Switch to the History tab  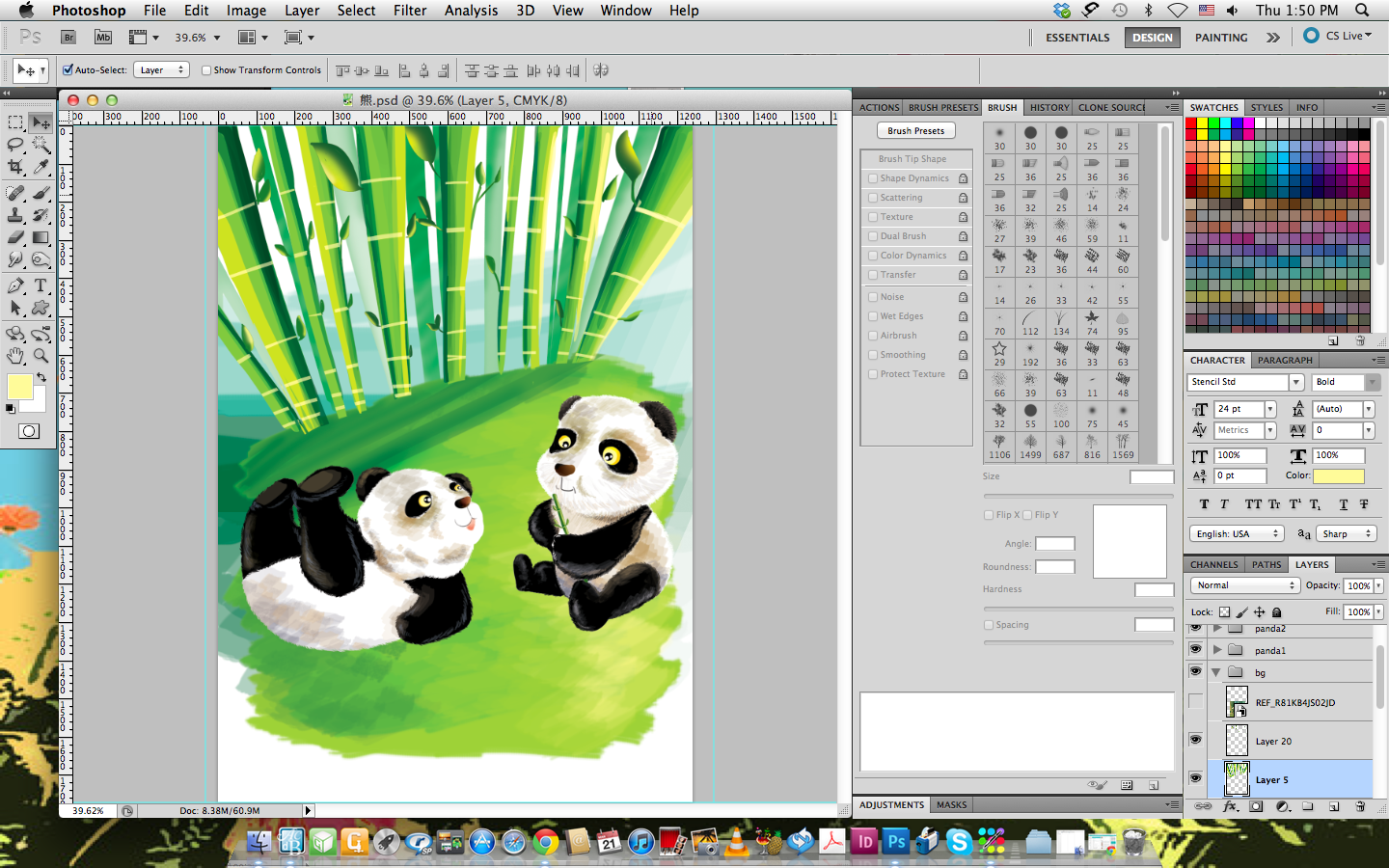[1049, 108]
